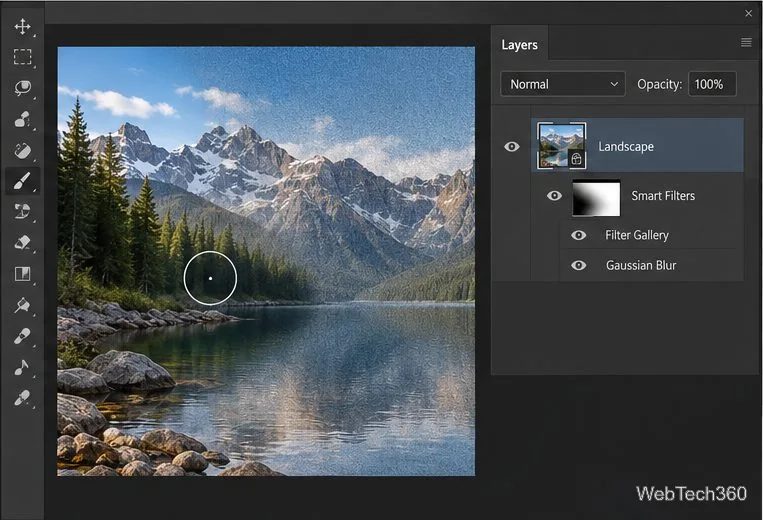Viewport: 763px width, 520px height.
Task: Select the Landscape layer name
Action: click(626, 146)
